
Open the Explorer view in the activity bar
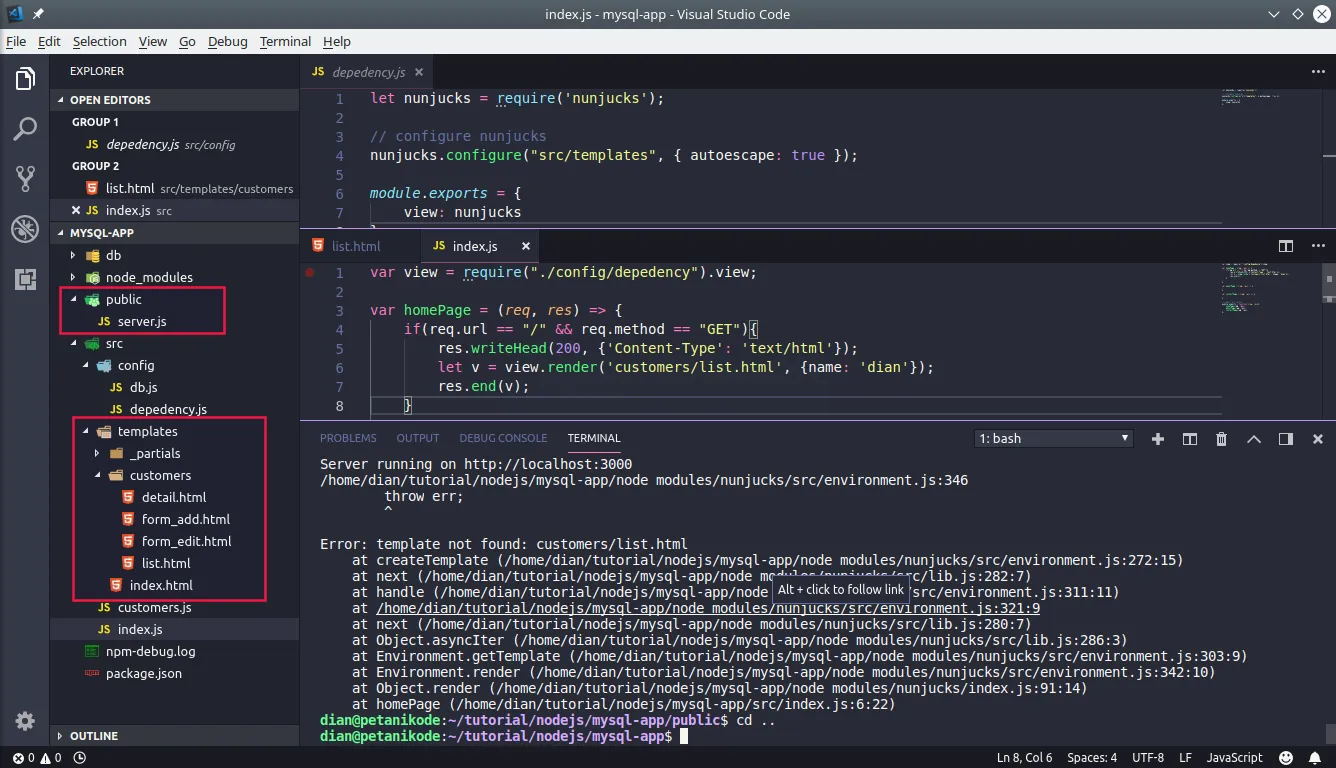pyautogui.click(x=25, y=79)
